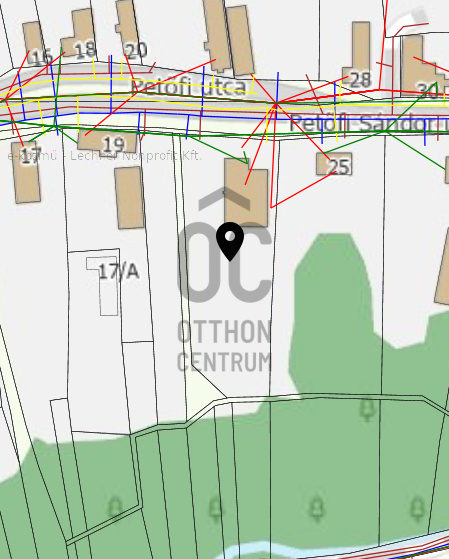The height and width of the screenshot is (559, 449).
Task: Click the house number 28 label
Action: (360, 80)
